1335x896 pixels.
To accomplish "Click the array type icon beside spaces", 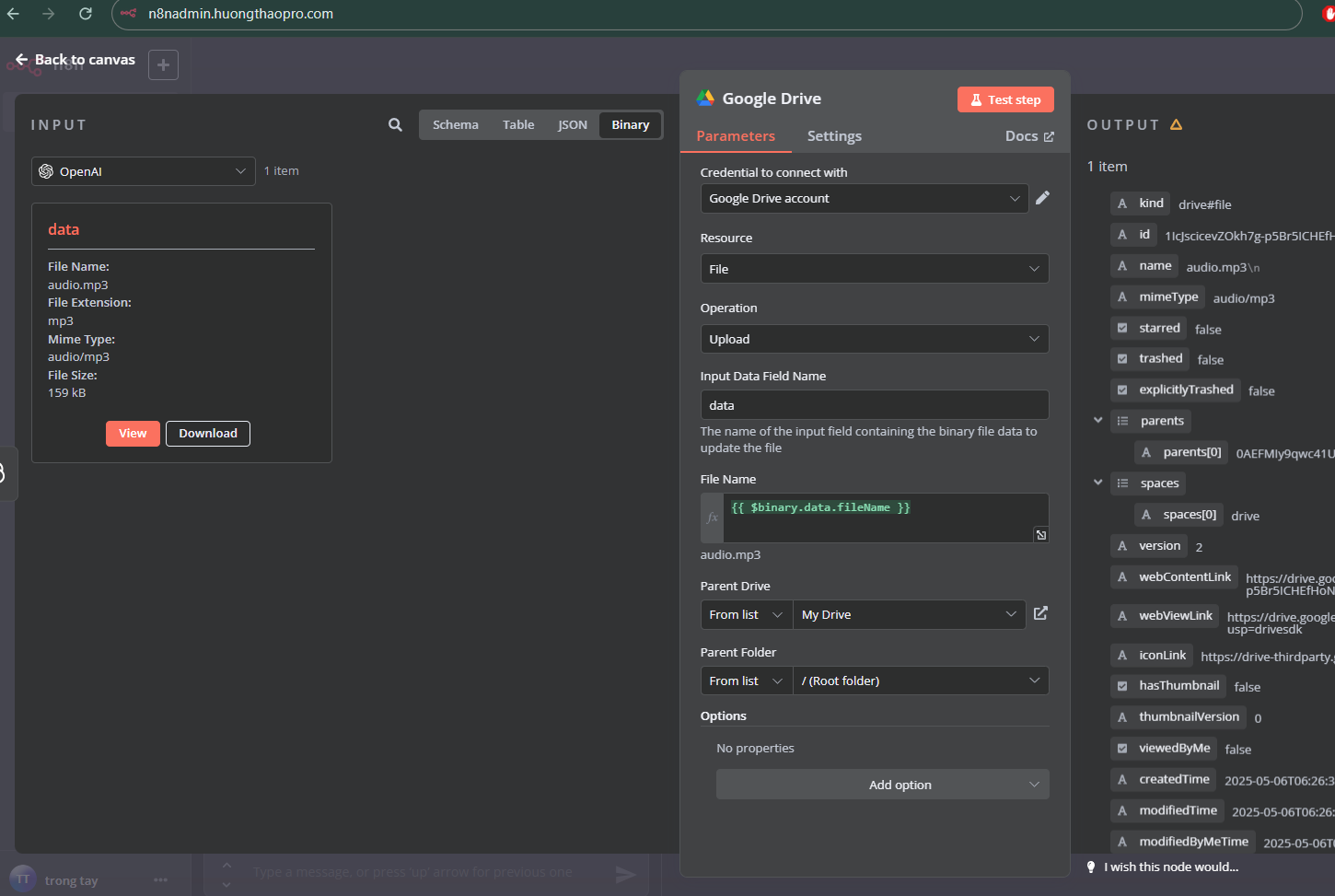I will click(x=1122, y=483).
